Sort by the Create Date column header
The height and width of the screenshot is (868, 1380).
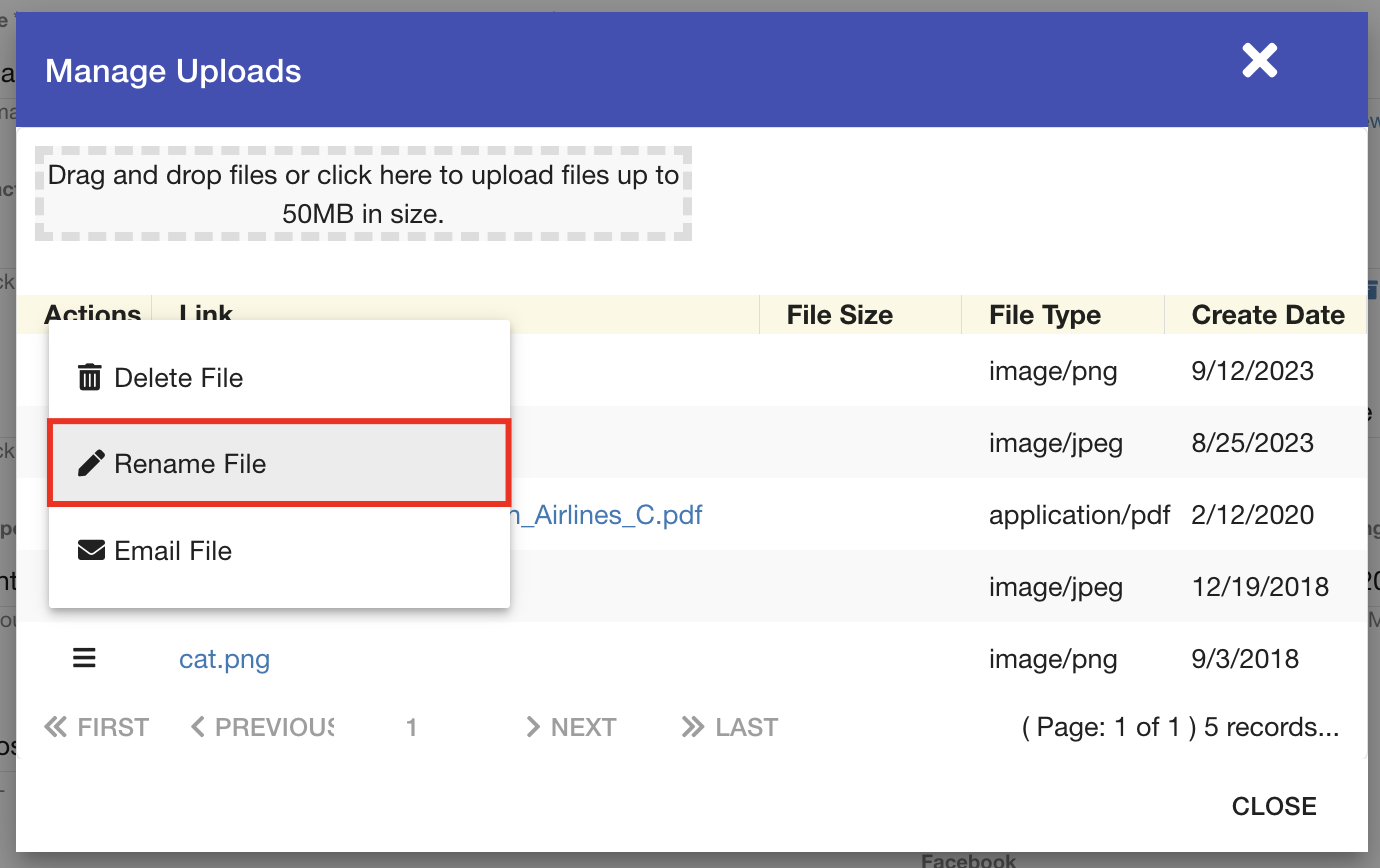tap(1267, 315)
